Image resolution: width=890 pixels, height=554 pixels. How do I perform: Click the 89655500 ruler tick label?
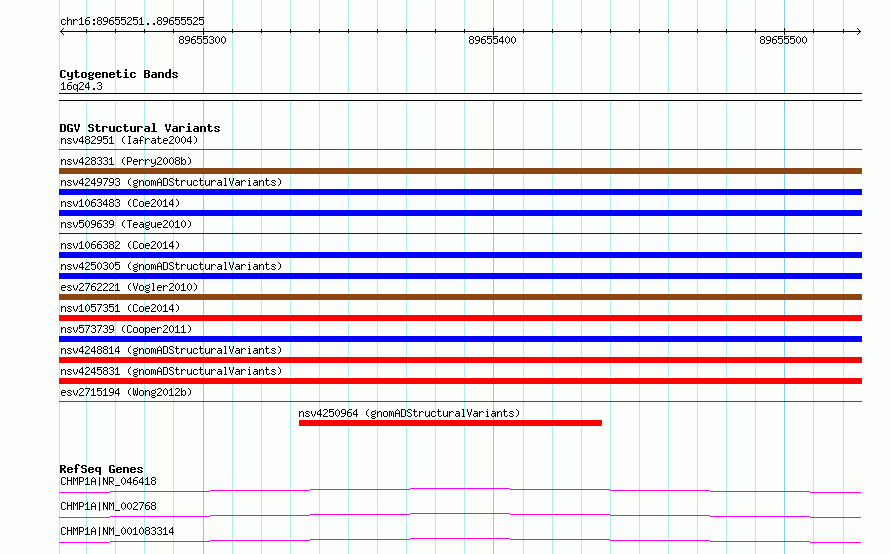(x=783, y=40)
